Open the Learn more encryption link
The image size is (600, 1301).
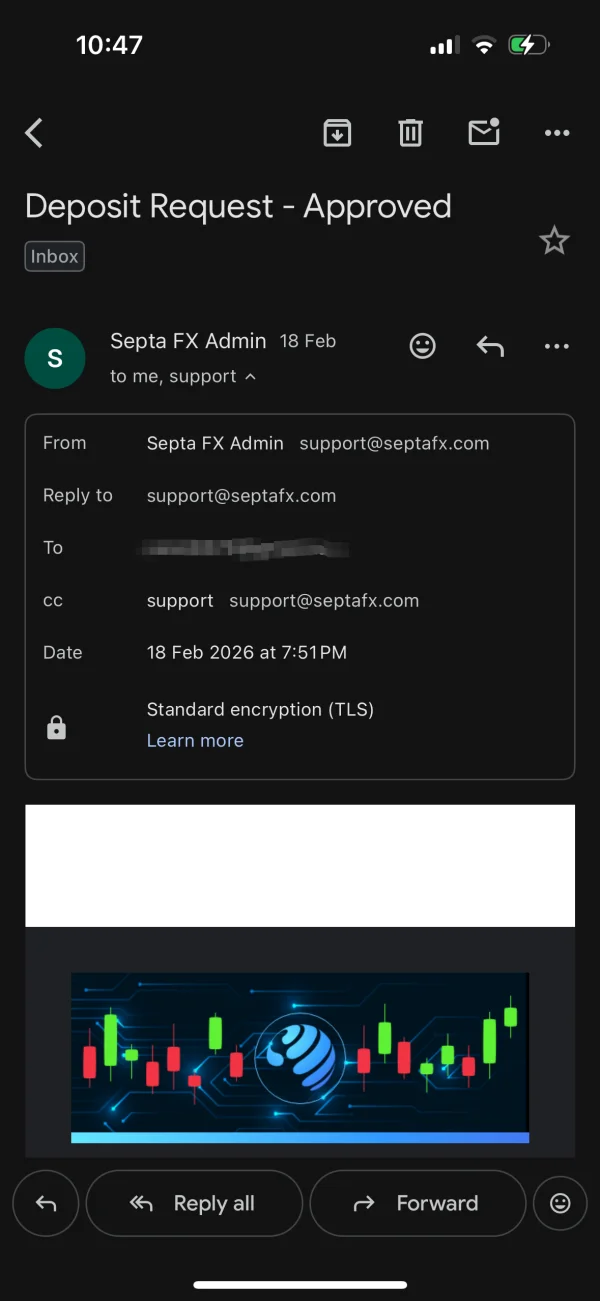point(195,741)
